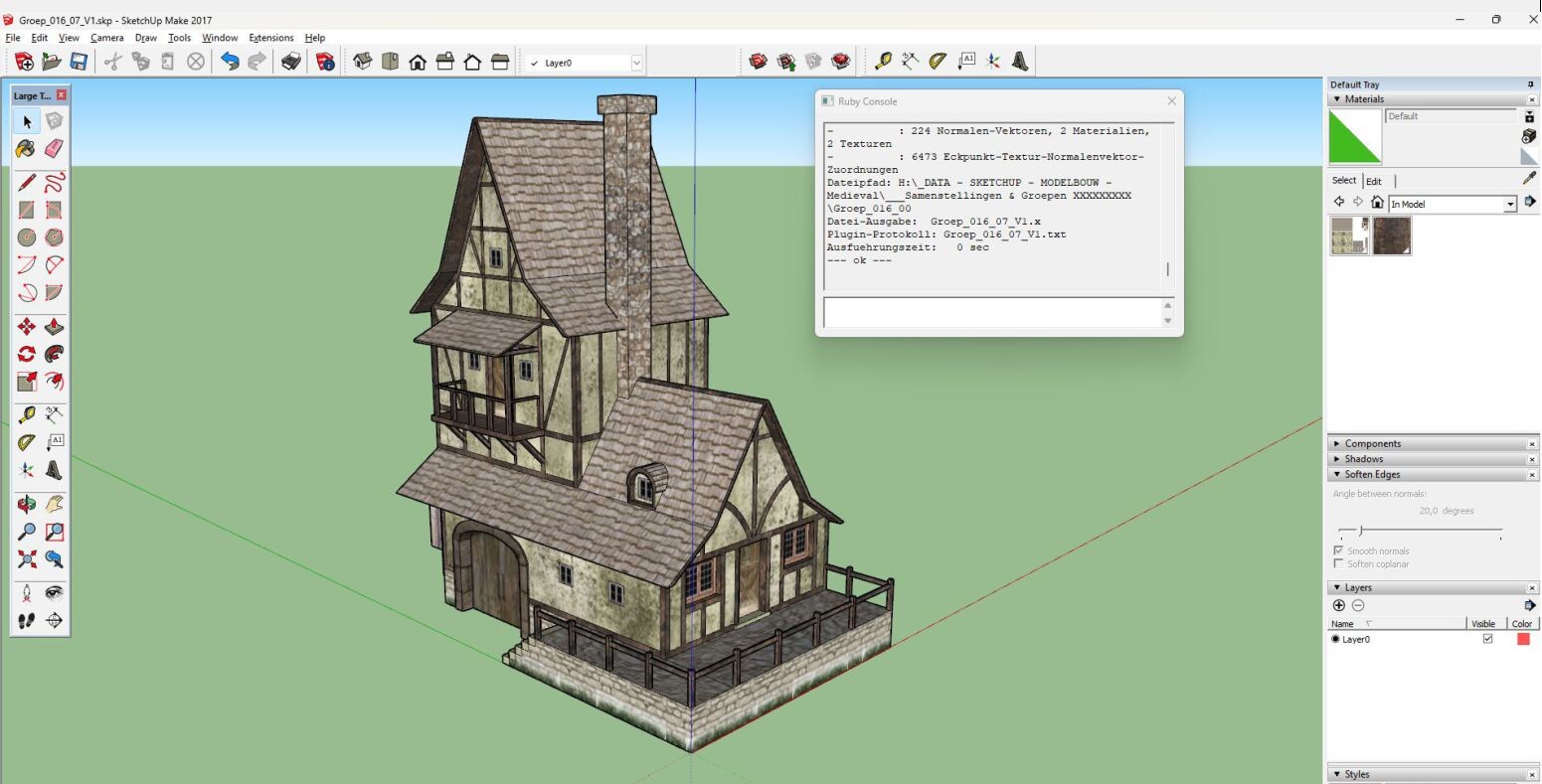Click the red Layer0 color swatch
Viewport: 1542px width, 784px height.
1522,639
